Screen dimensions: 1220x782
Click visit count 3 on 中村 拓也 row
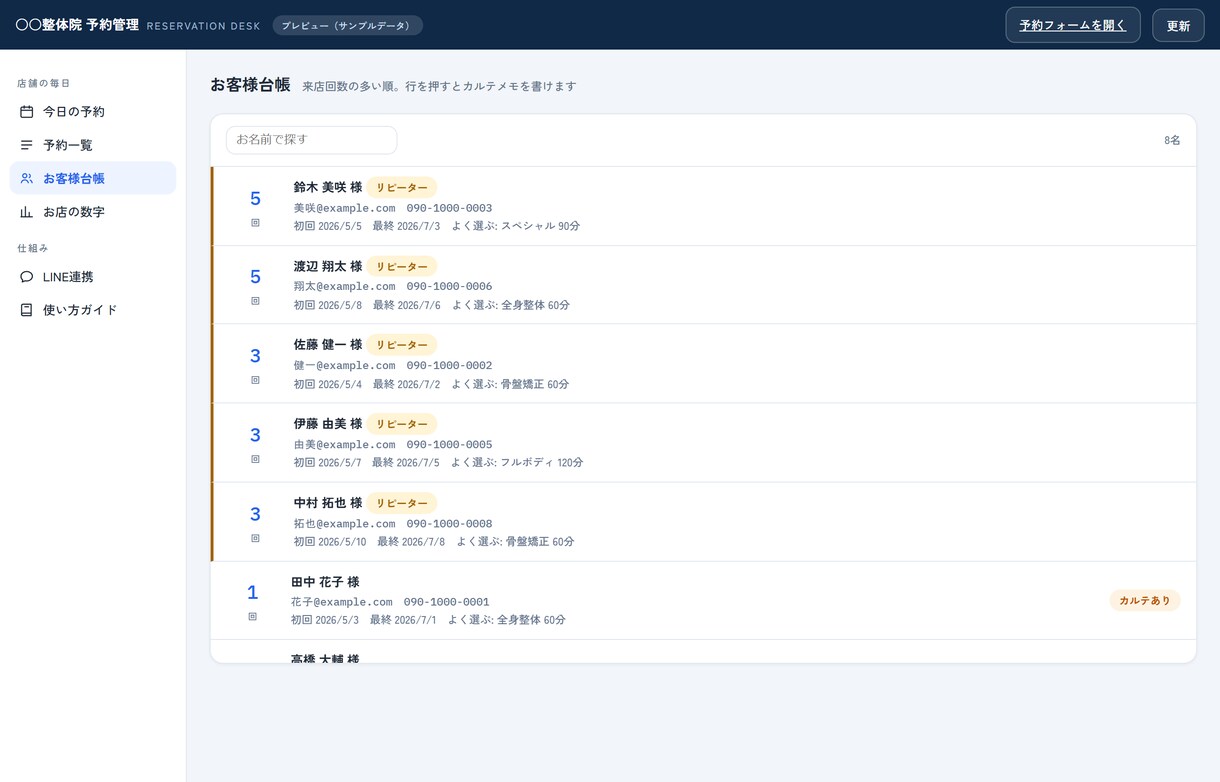coord(255,514)
